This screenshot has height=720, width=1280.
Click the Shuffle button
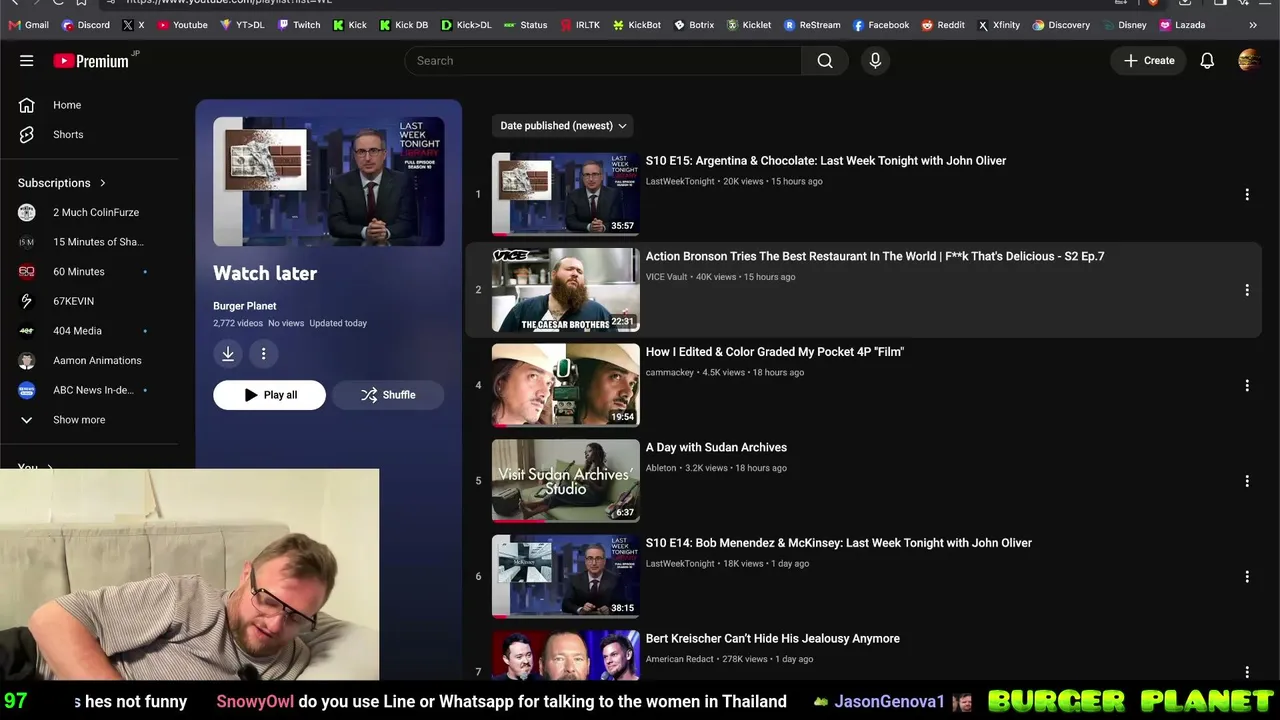tap(388, 395)
